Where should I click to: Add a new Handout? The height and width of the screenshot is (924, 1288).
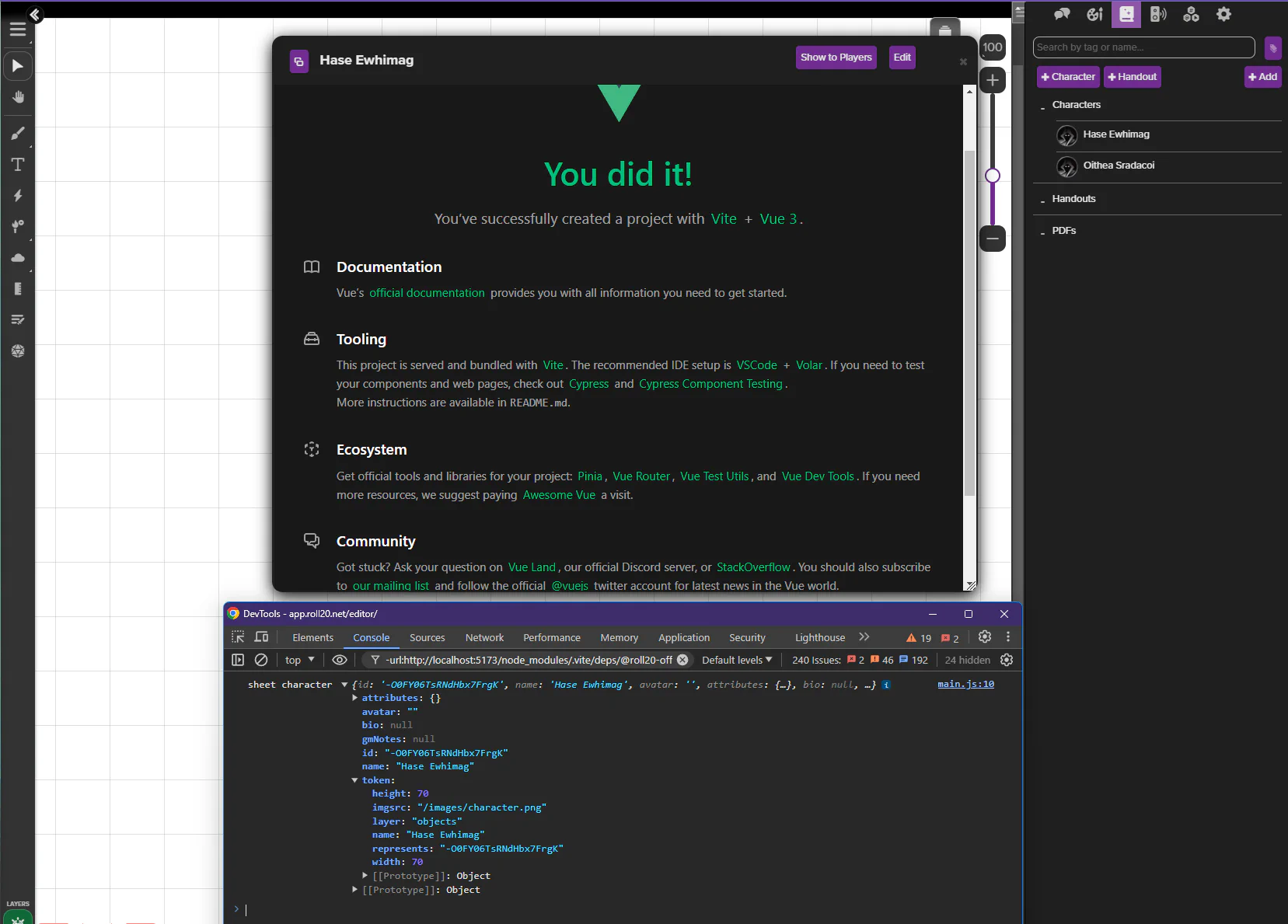tap(1133, 77)
